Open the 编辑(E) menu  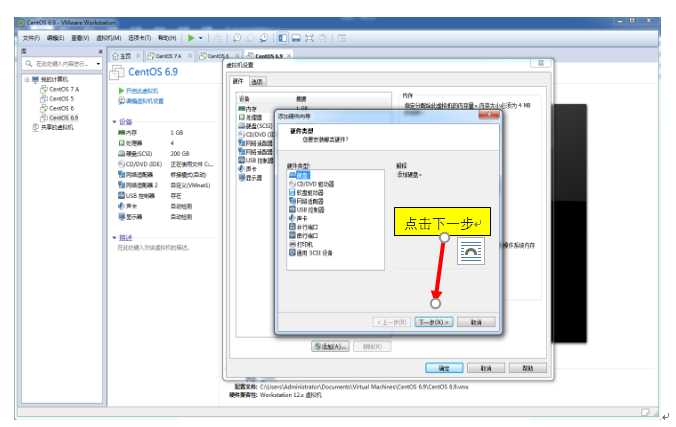point(55,38)
